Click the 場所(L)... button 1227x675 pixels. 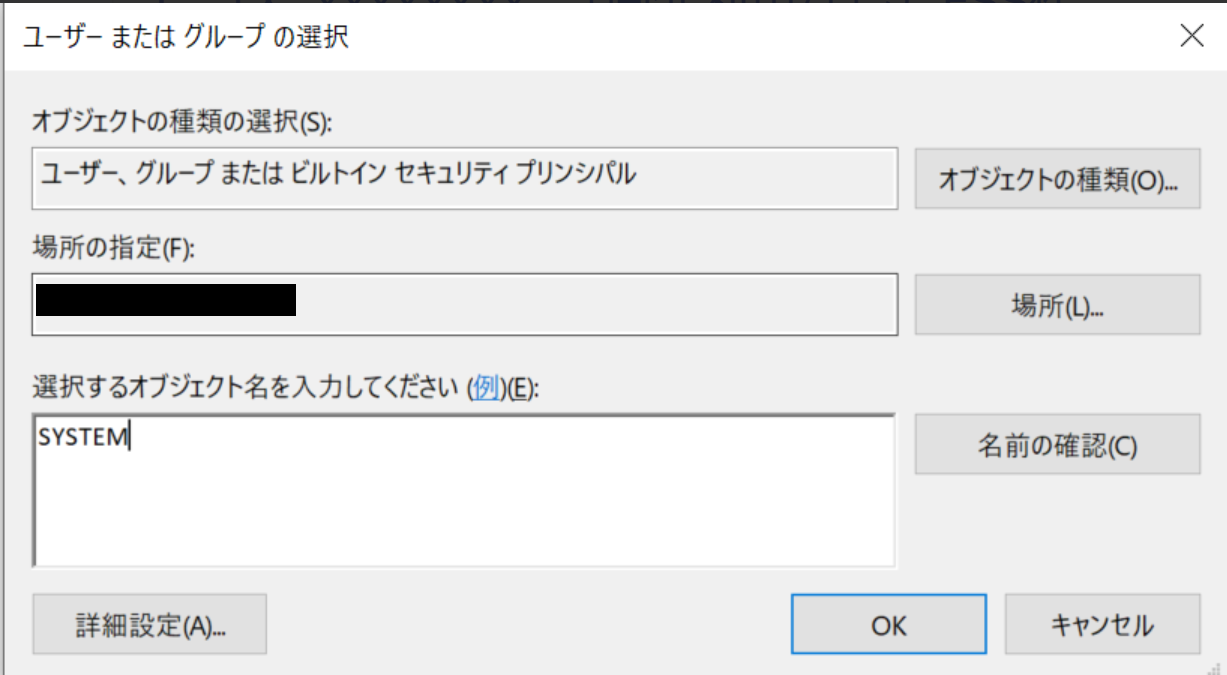coord(1057,305)
